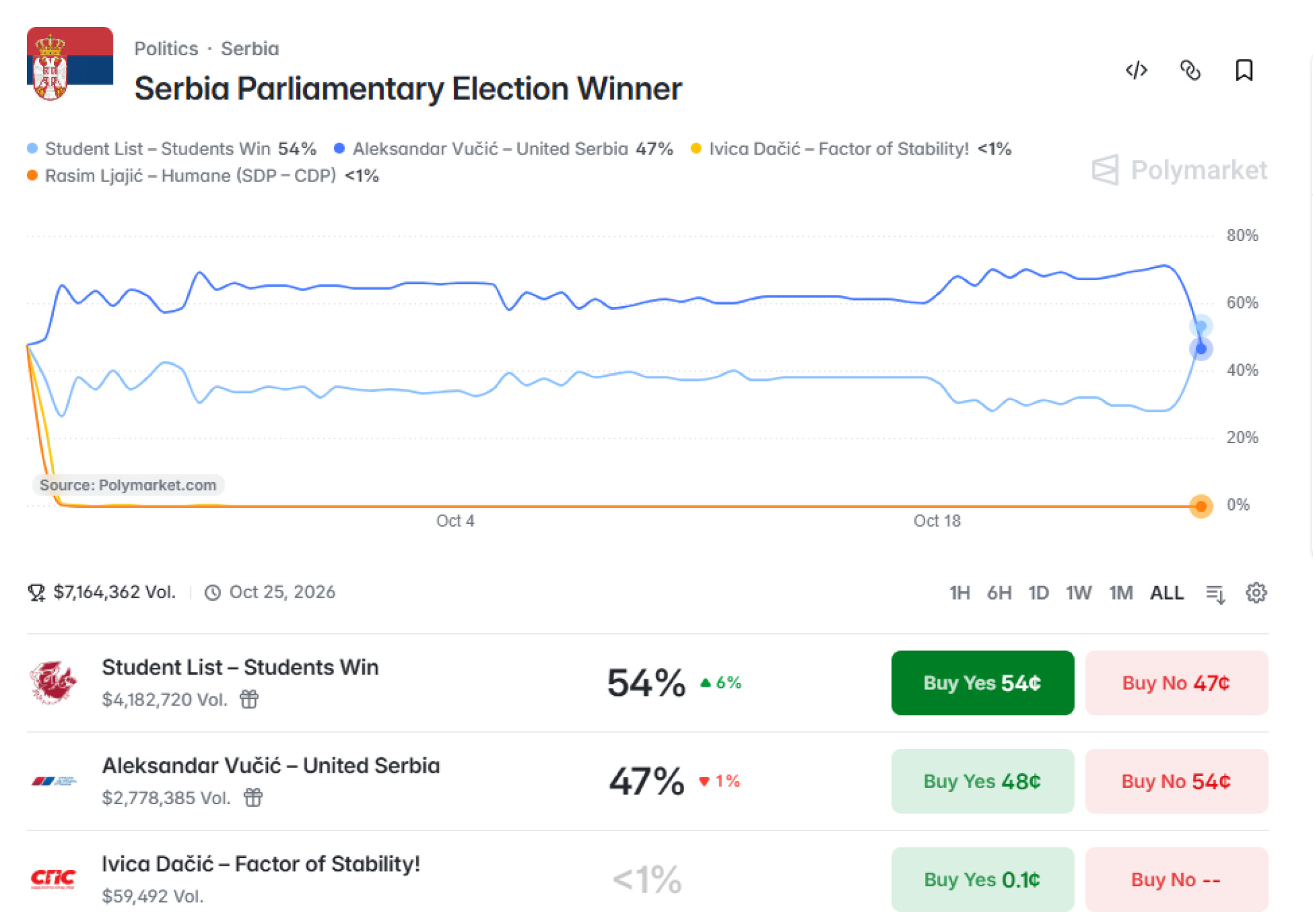This screenshot has width=1313, height=924.
Task: Click Student List light-blue legend dot
Action: pyautogui.click(x=33, y=149)
